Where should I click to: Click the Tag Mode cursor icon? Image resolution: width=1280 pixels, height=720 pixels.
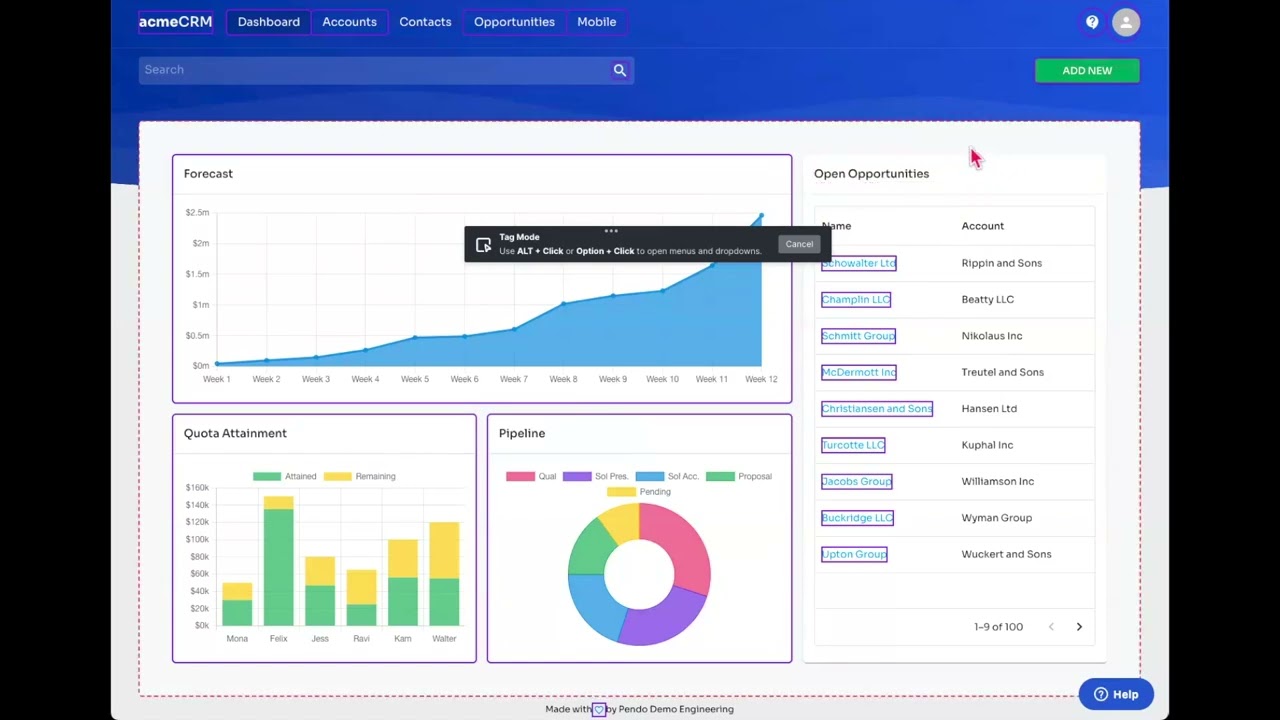tap(483, 244)
